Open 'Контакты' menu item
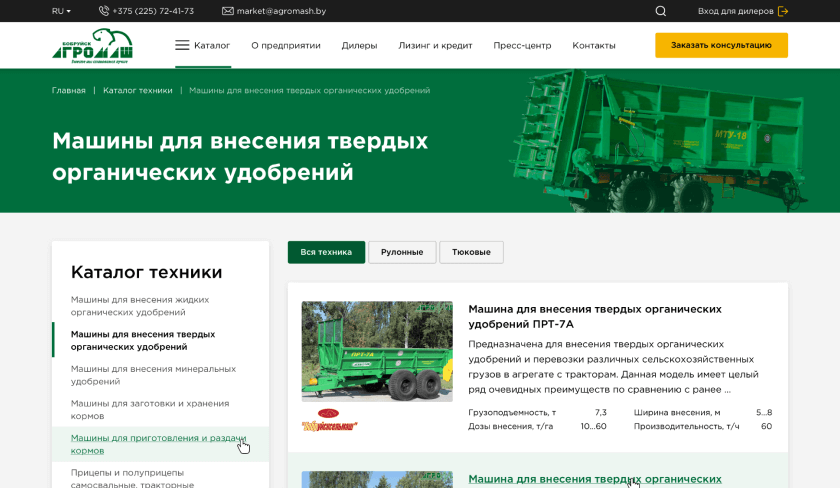This screenshot has width=840, height=488. point(594,46)
